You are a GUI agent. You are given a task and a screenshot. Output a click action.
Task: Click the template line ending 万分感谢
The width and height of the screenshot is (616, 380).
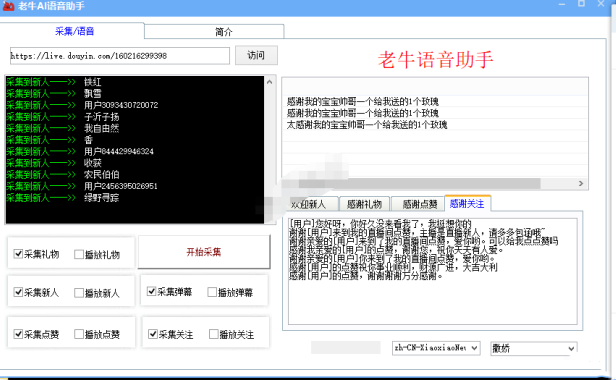click(x=366, y=276)
